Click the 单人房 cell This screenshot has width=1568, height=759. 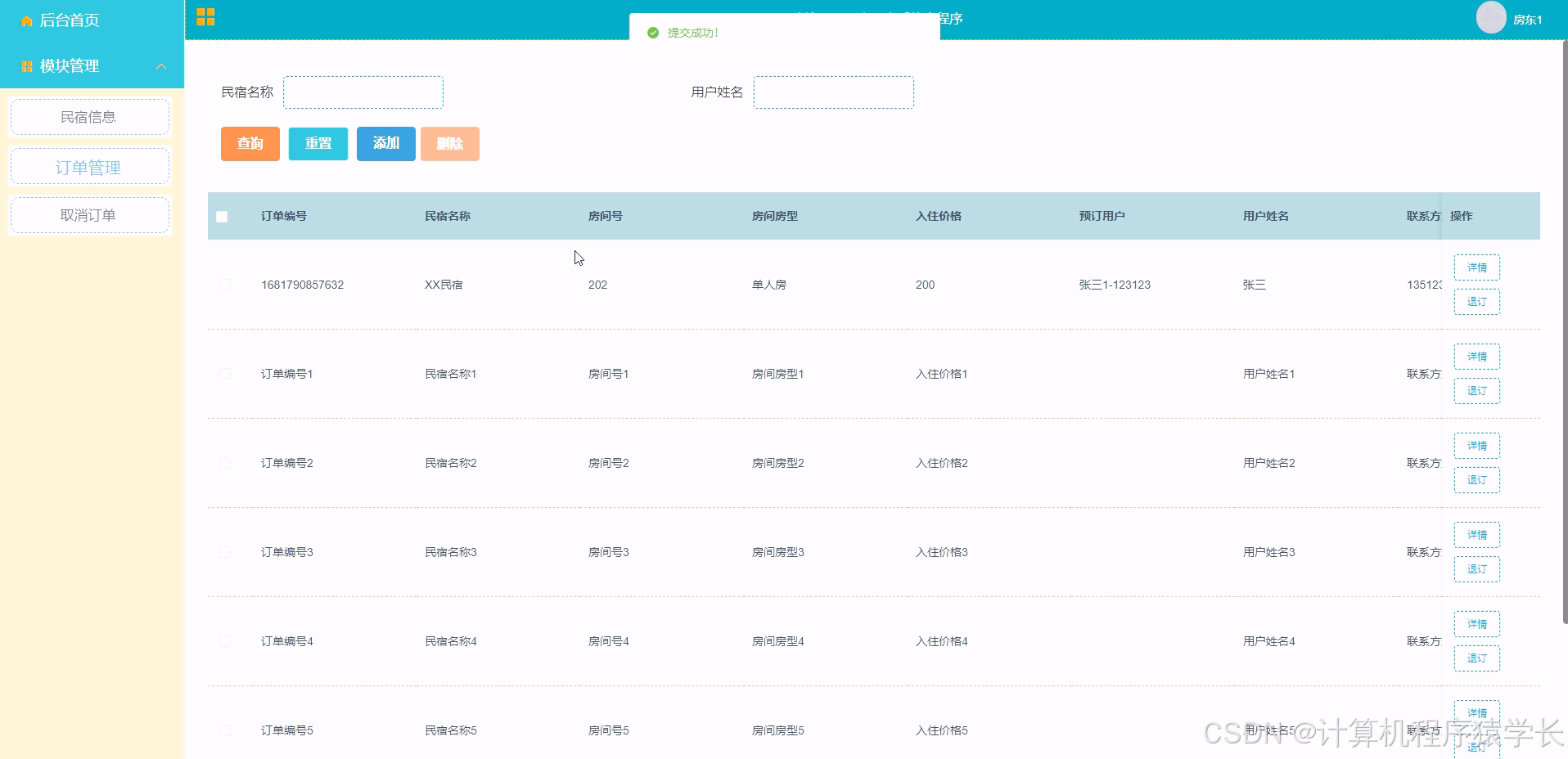tap(769, 285)
